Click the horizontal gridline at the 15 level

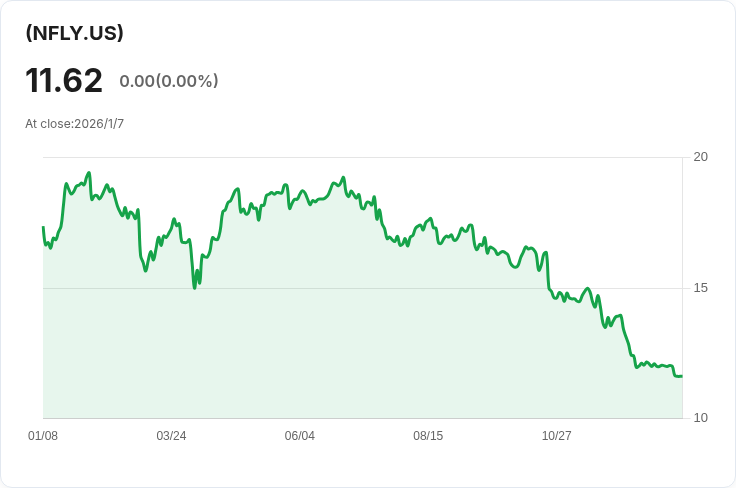(x=400, y=288)
